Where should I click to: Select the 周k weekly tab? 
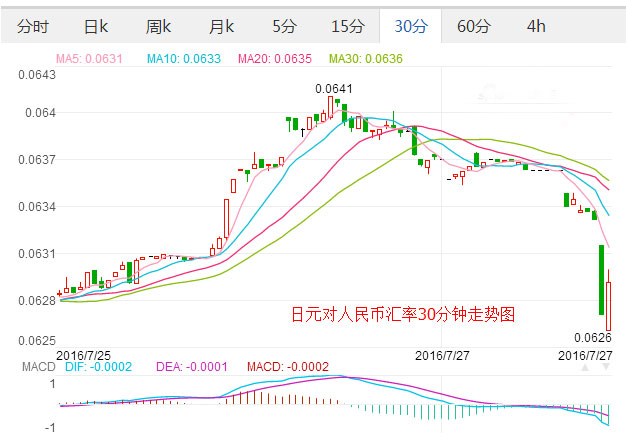click(x=158, y=26)
